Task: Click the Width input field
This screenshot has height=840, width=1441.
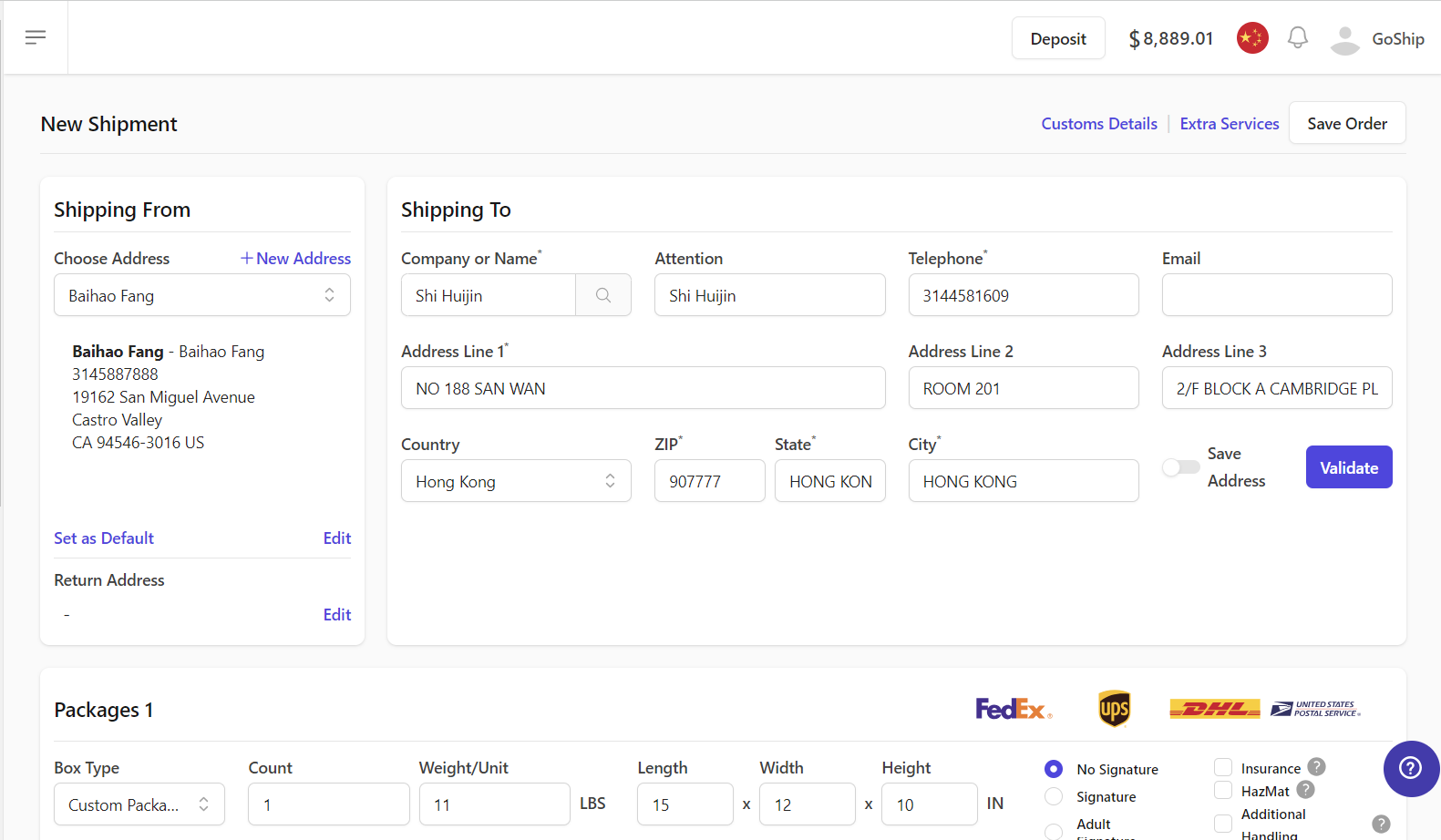Action: 808,804
